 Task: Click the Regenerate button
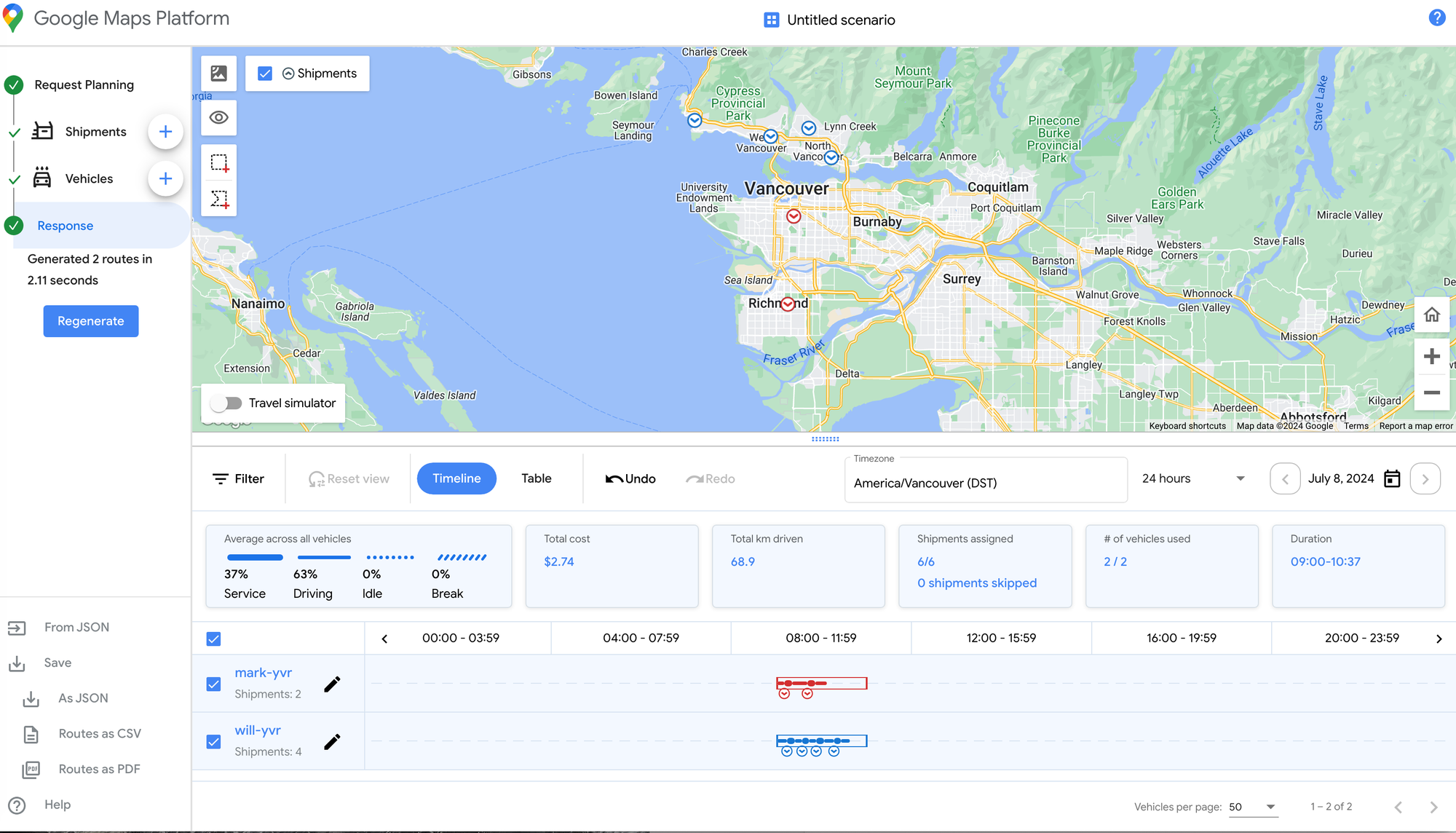pyautogui.click(x=91, y=321)
